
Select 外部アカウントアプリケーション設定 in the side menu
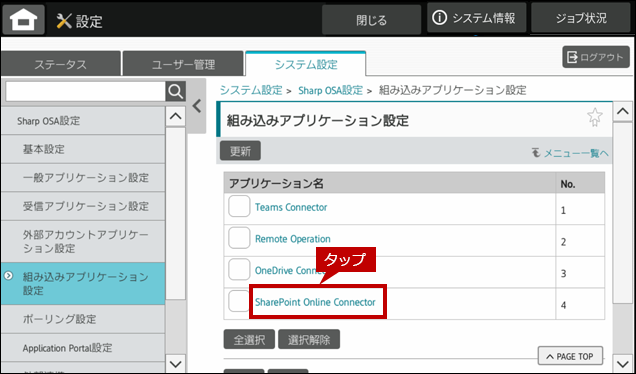point(83,241)
